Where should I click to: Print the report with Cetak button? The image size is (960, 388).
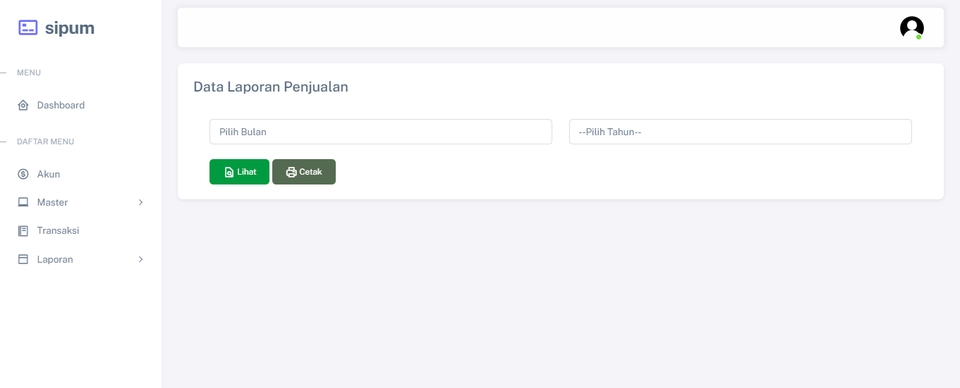click(x=304, y=172)
